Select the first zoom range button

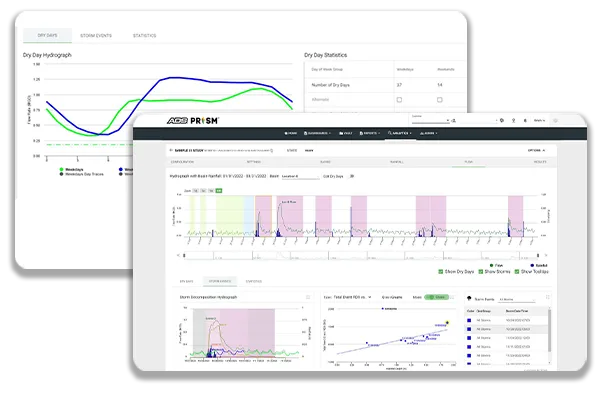[x=196, y=191]
